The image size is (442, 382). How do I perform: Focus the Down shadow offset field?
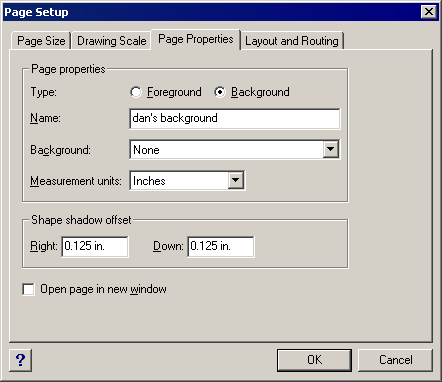point(221,247)
